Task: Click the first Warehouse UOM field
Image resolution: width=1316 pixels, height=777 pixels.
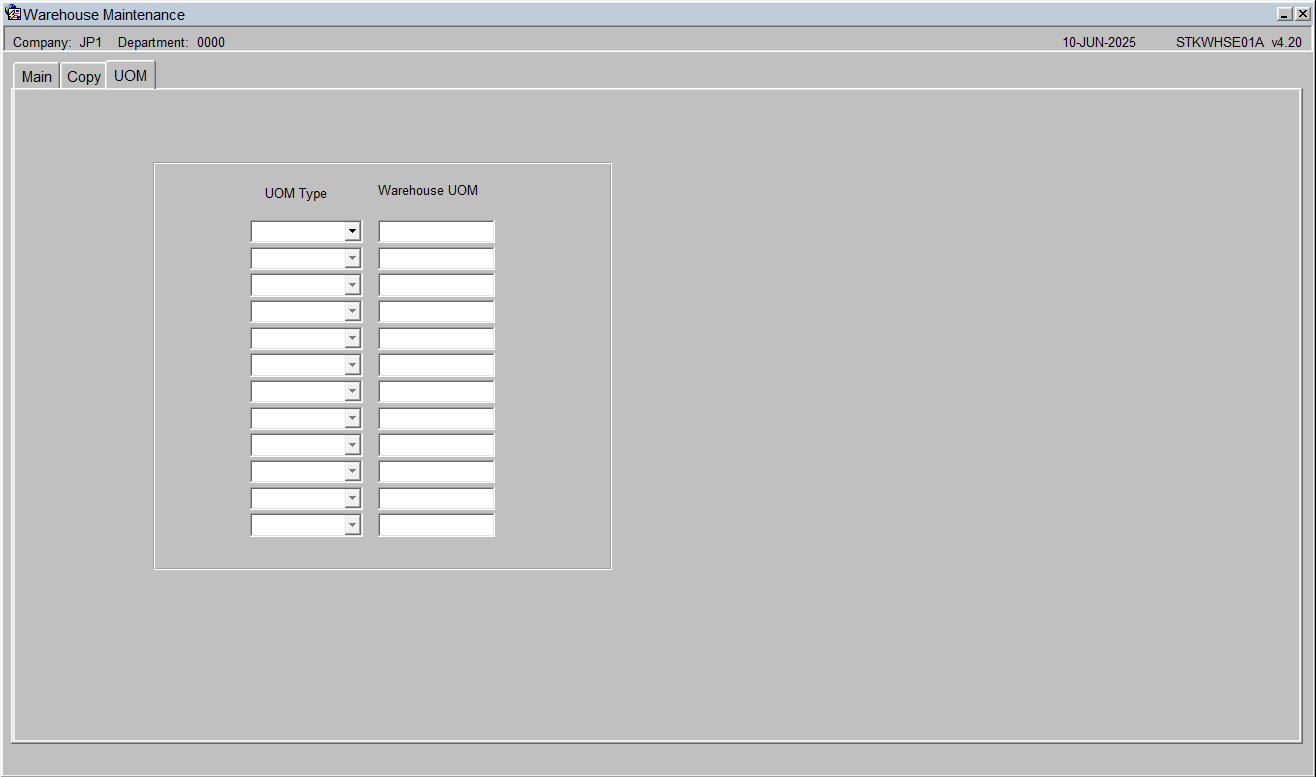Action: [437, 232]
